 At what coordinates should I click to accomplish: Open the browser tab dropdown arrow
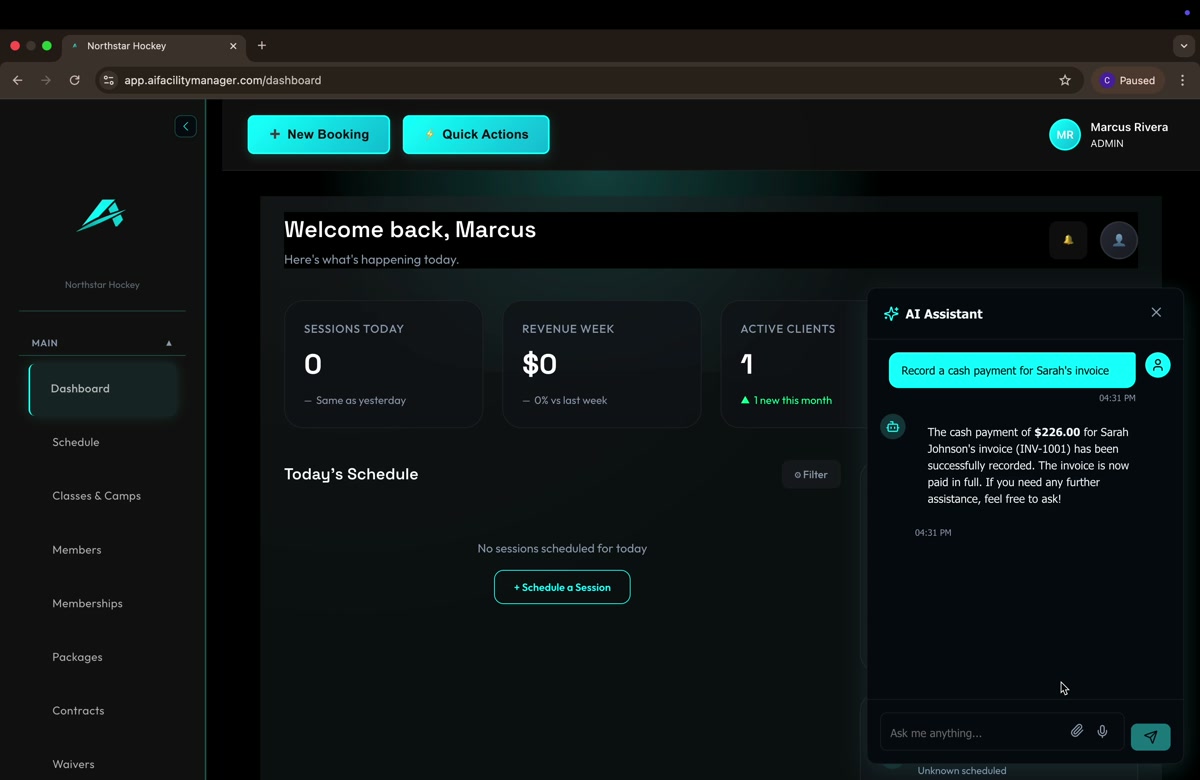click(x=1184, y=45)
